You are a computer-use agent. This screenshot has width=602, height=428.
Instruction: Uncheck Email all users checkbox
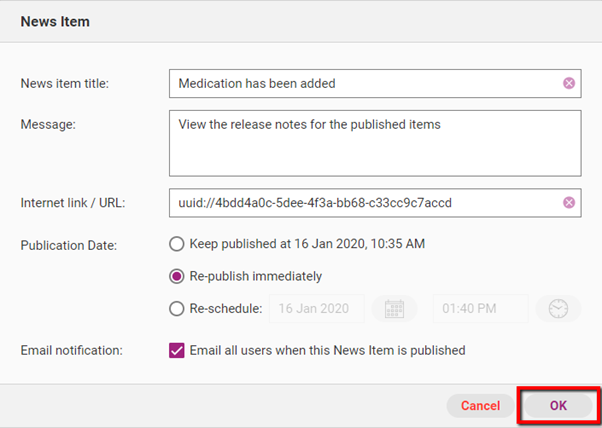(177, 350)
